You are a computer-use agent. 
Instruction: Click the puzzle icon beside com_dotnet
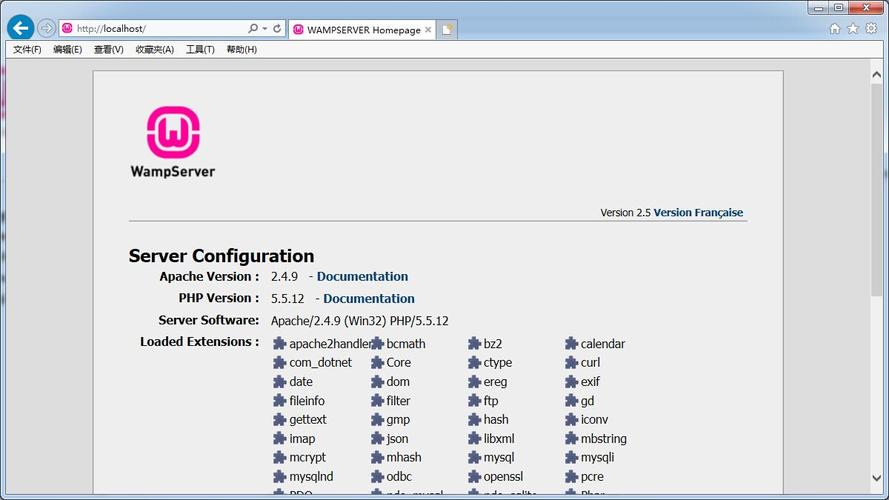(x=280, y=363)
